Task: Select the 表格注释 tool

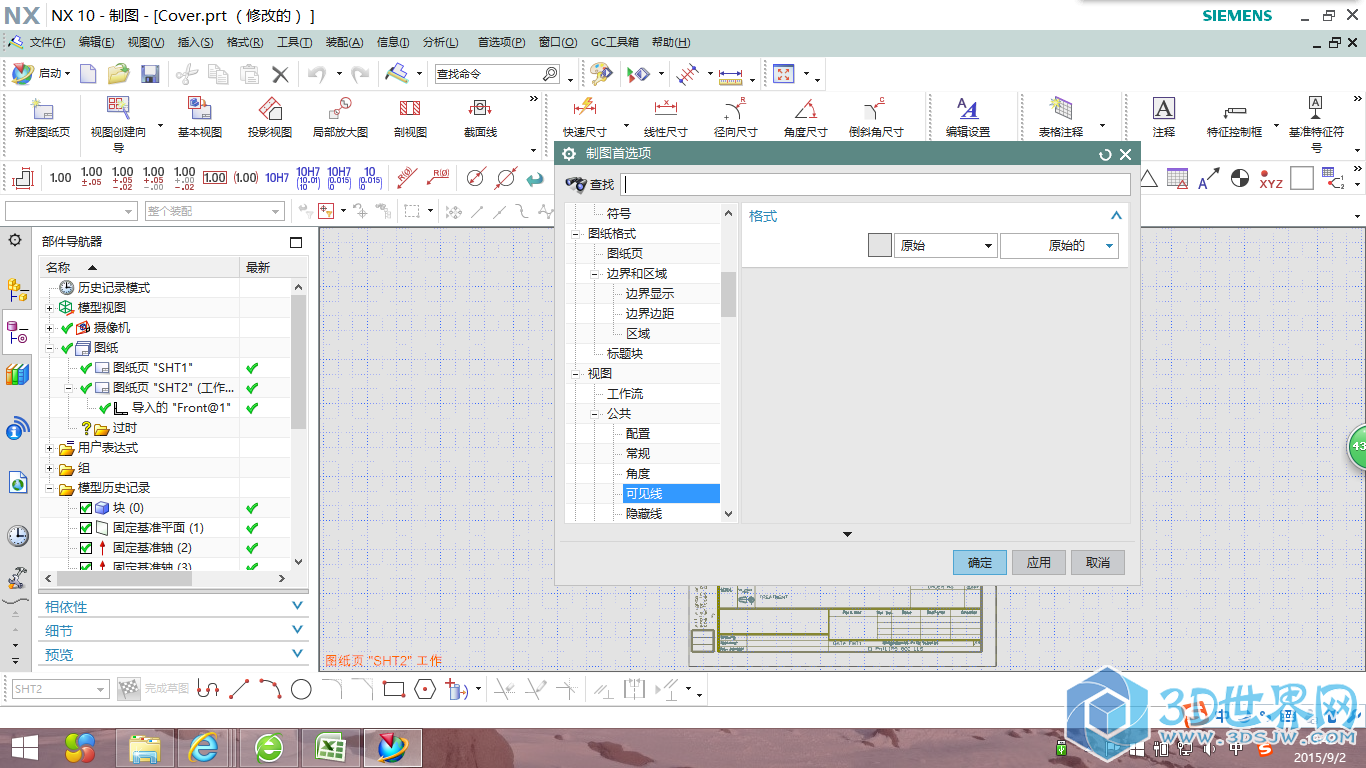Action: click(1061, 118)
